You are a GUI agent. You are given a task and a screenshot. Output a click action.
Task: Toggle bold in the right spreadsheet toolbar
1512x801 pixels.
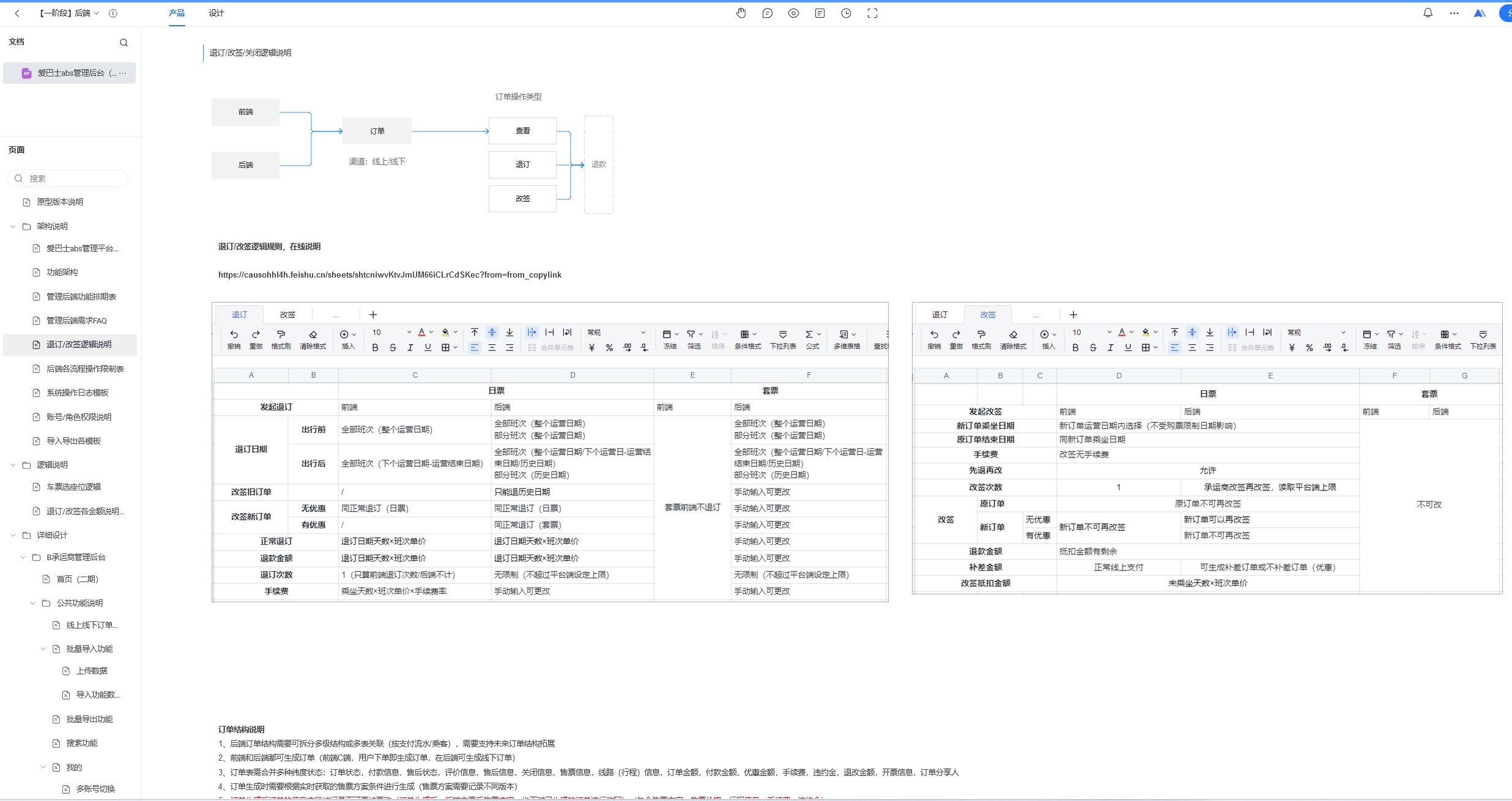(1075, 347)
